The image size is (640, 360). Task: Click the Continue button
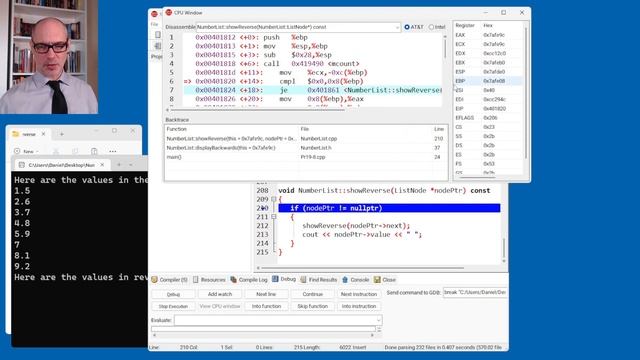[x=313, y=294]
